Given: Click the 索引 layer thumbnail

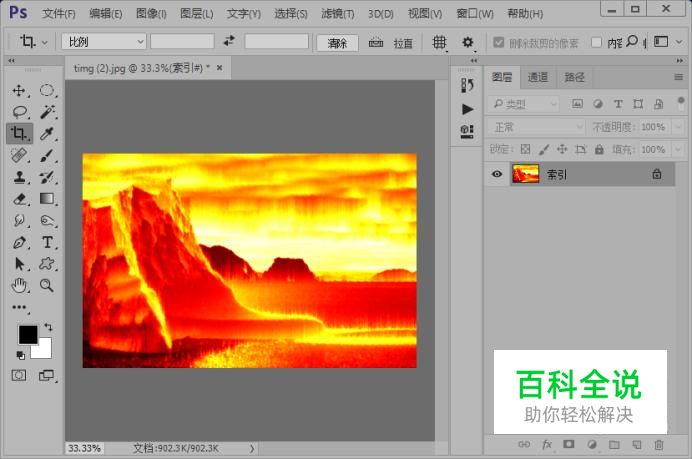Looking at the screenshot, I should [x=526, y=174].
